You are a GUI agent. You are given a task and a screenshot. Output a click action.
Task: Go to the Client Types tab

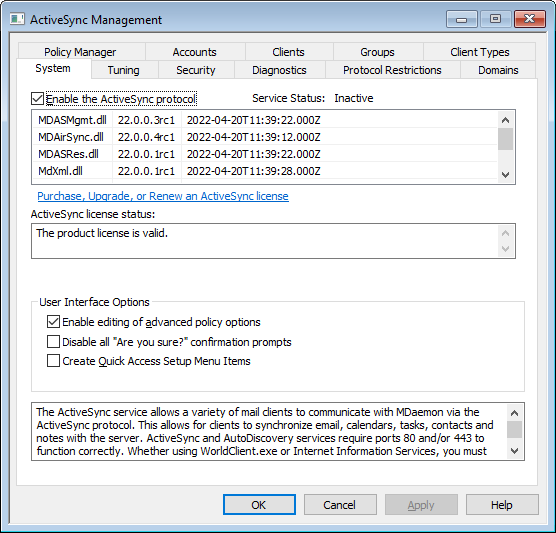479,52
